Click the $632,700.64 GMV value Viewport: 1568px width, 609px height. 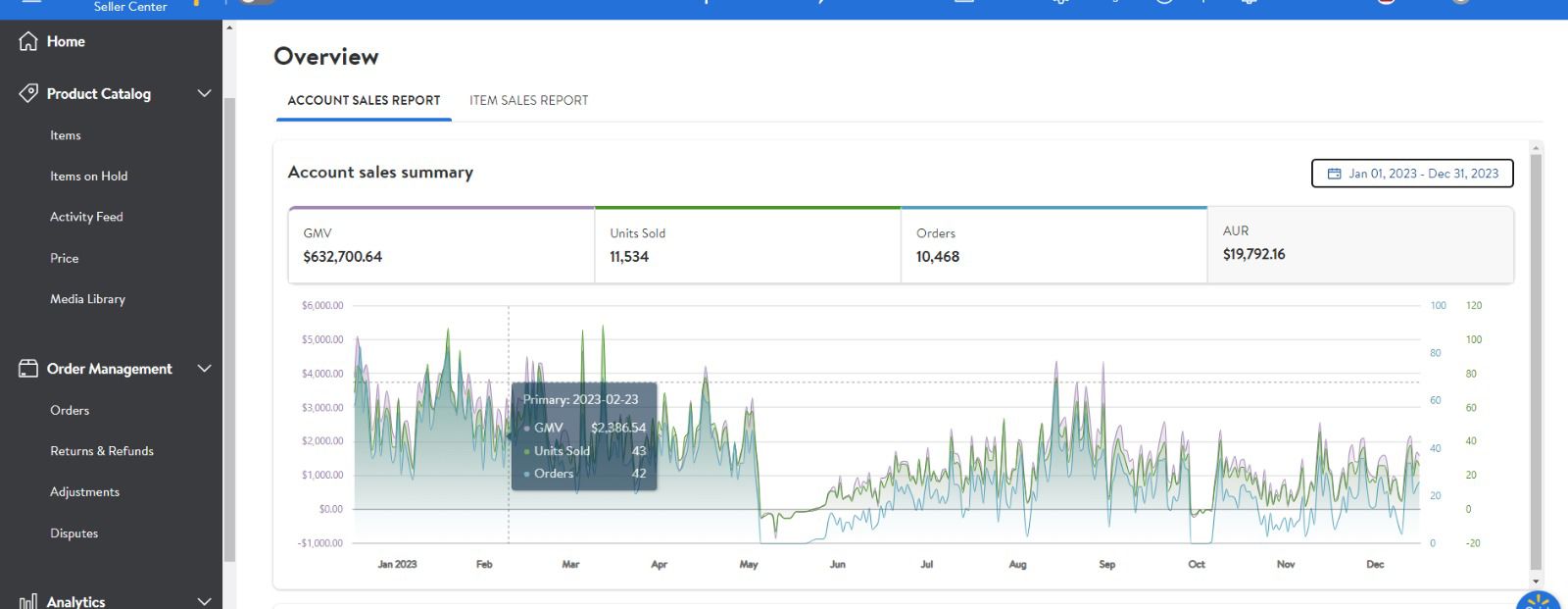(x=342, y=257)
